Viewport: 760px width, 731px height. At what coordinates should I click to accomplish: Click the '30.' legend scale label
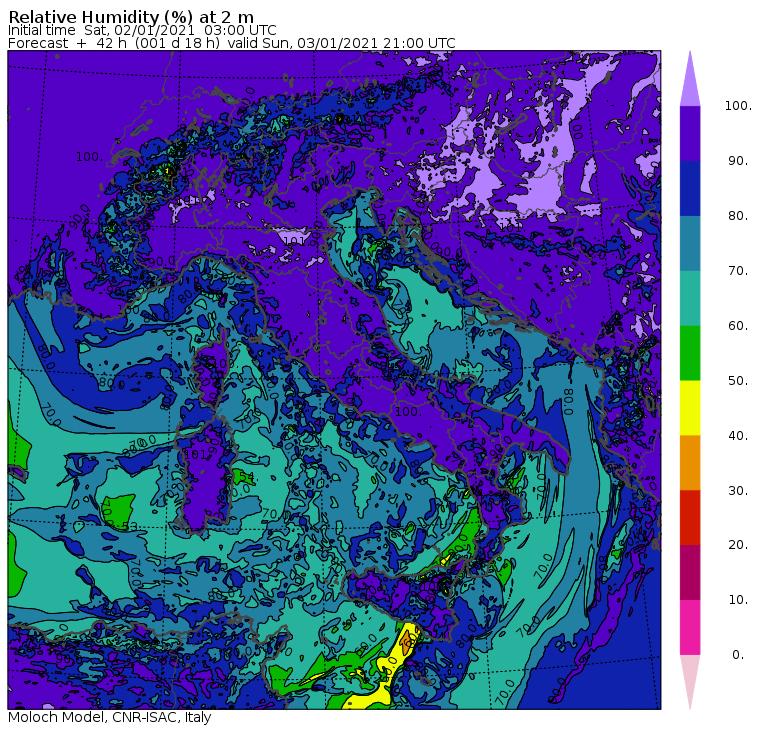click(x=738, y=491)
